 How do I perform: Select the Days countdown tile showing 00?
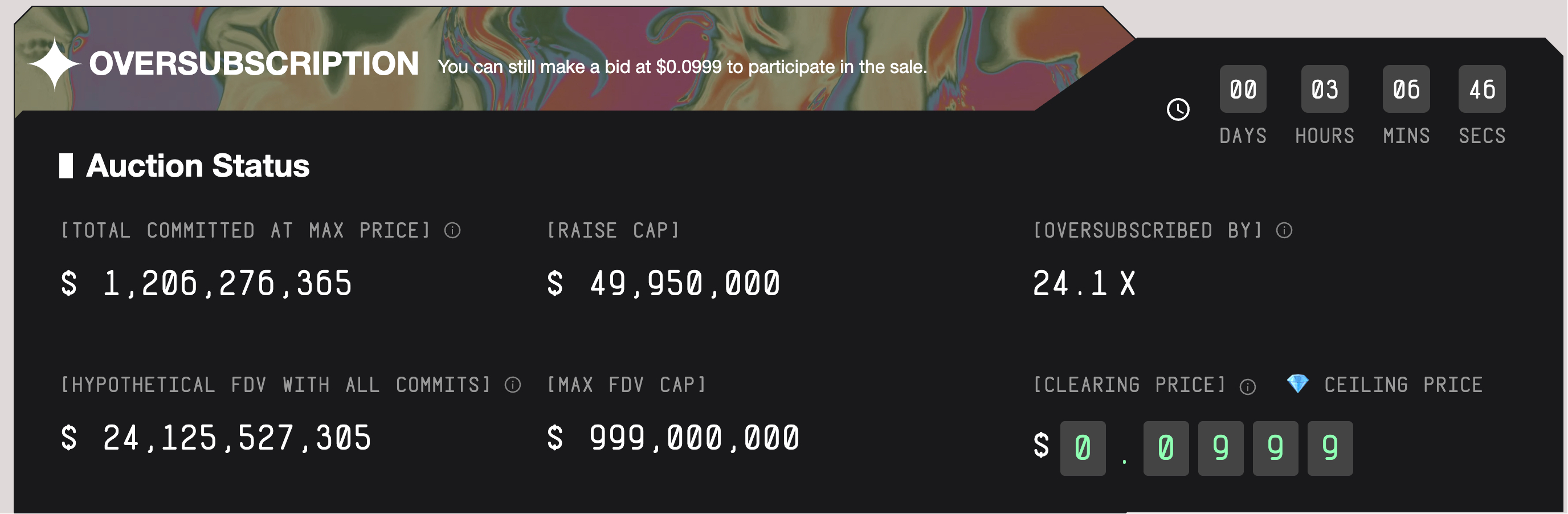pos(1243,89)
